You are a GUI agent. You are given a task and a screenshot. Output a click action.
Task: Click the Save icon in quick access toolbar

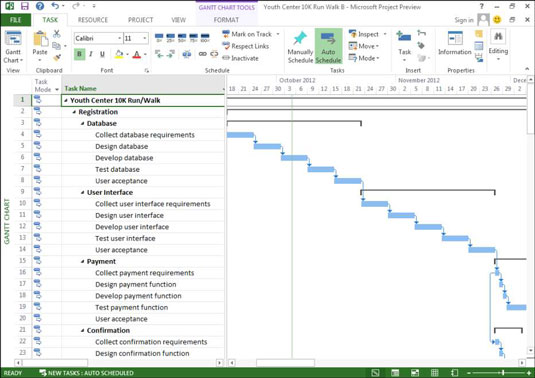(25, 6)
